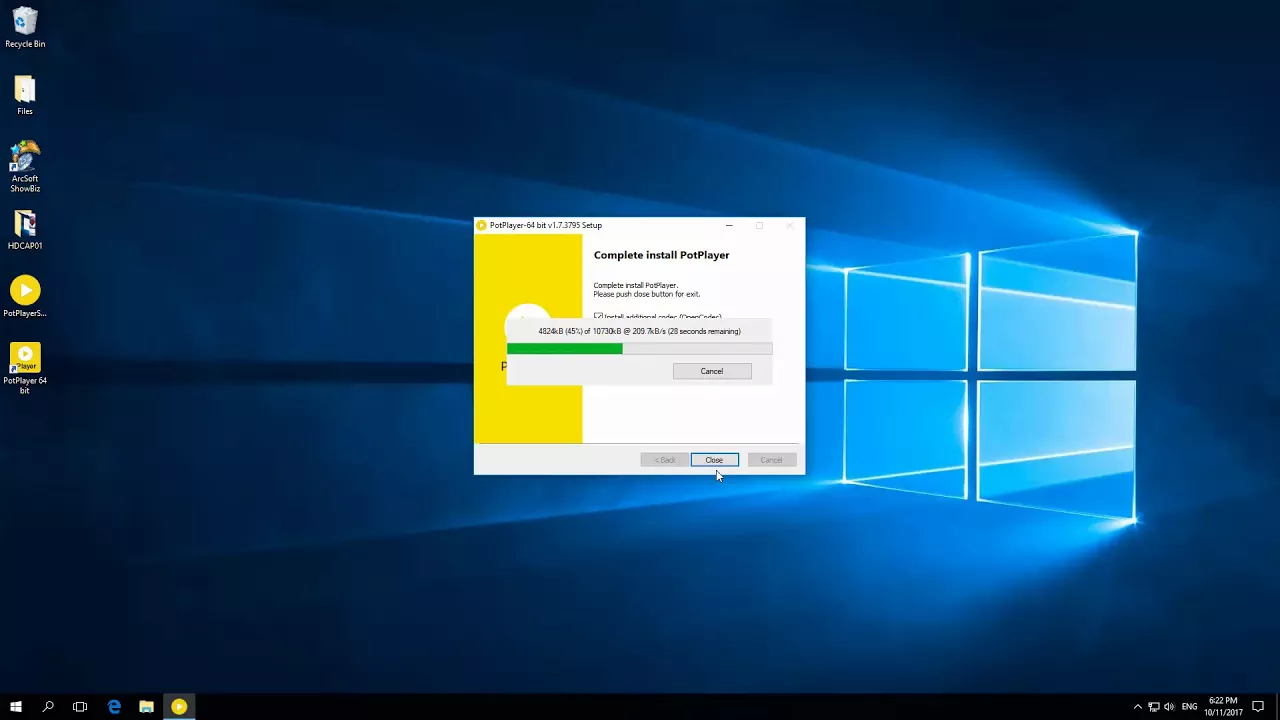Open the Windows Start menu

pyautogui.click(x=16, y=707)
